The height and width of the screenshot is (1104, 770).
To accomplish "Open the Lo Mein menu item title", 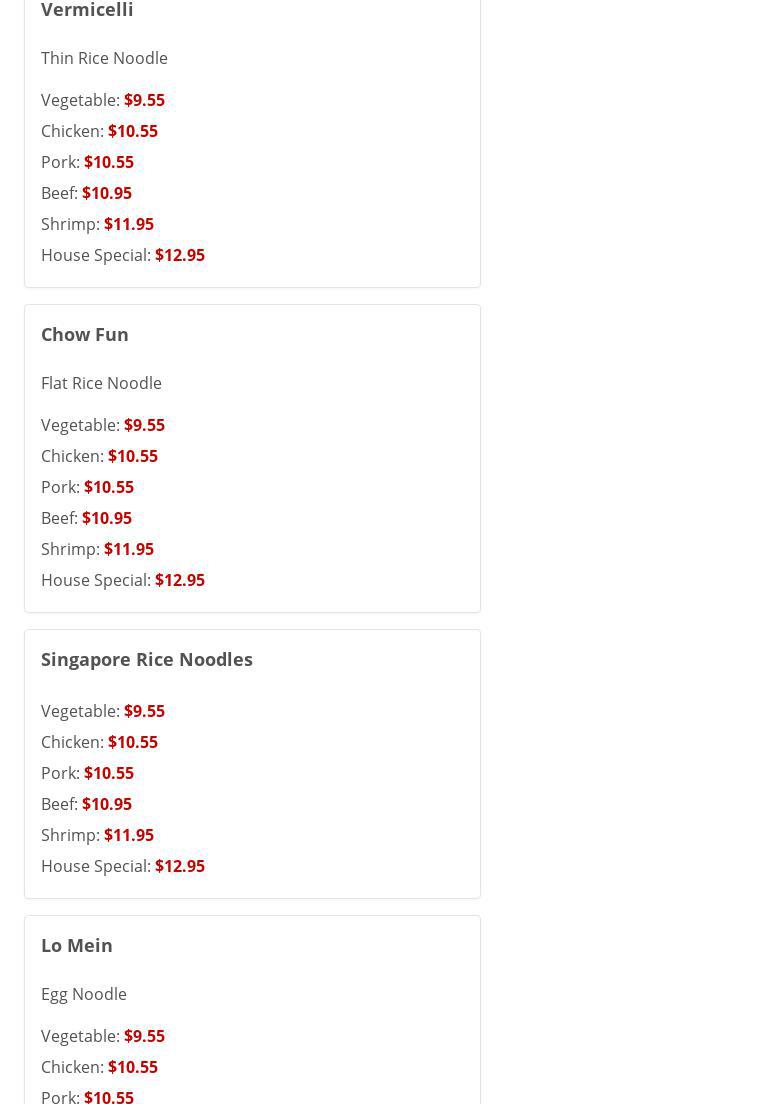I will (77, 945).
